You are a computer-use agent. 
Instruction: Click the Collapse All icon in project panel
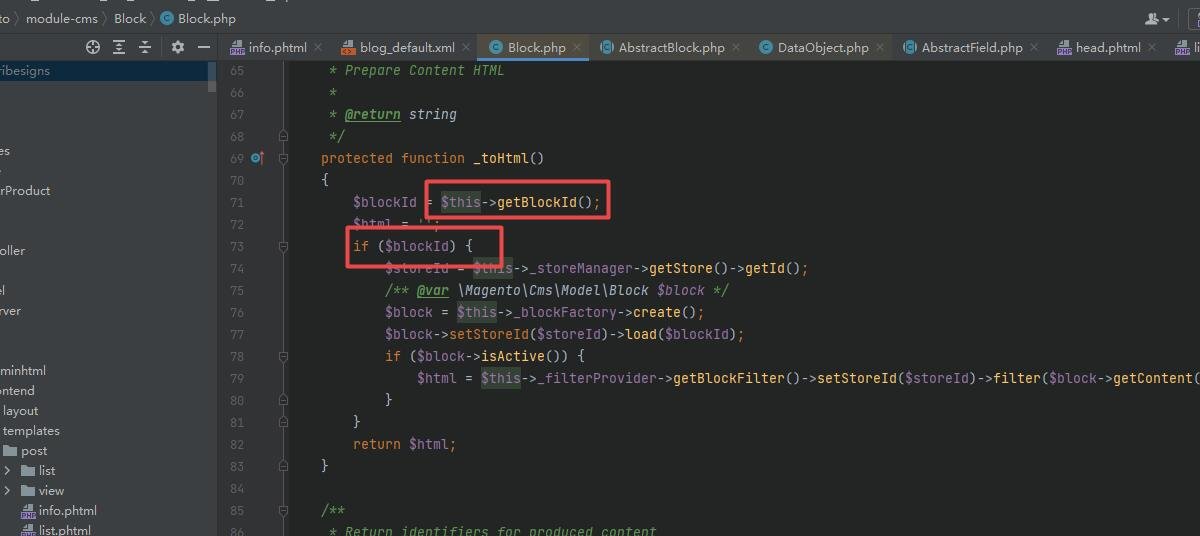145,47
